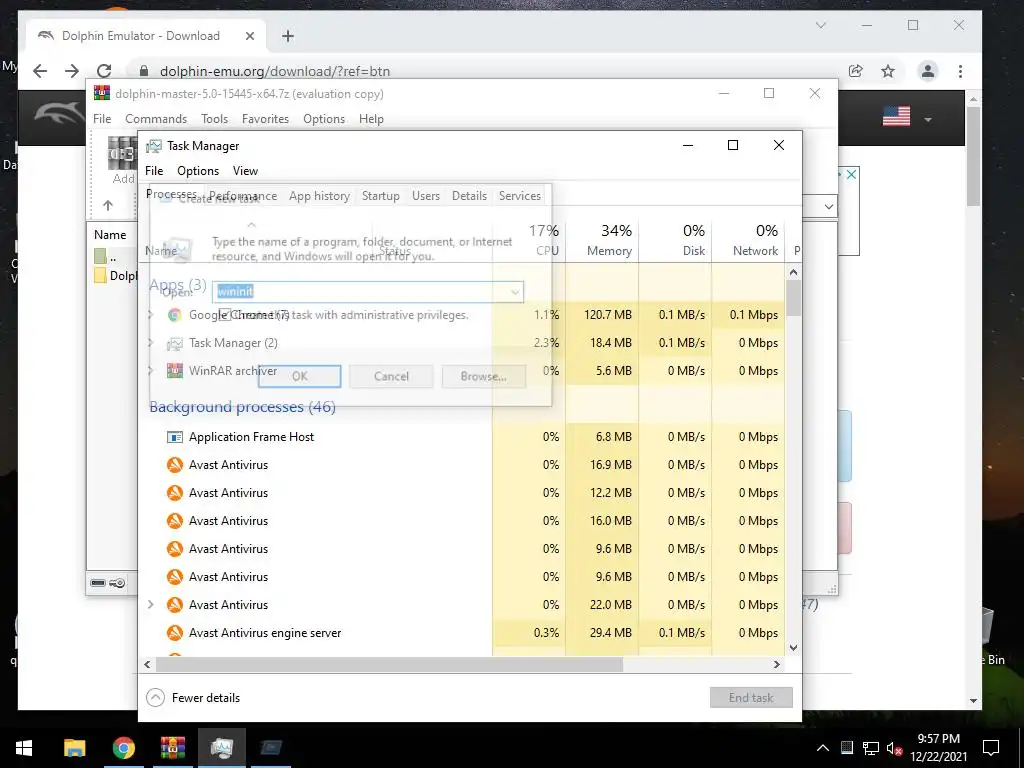Viewport: 1024px width, 768px height.
Task: Switch to the Startup tab
Action: coord(381,196)
